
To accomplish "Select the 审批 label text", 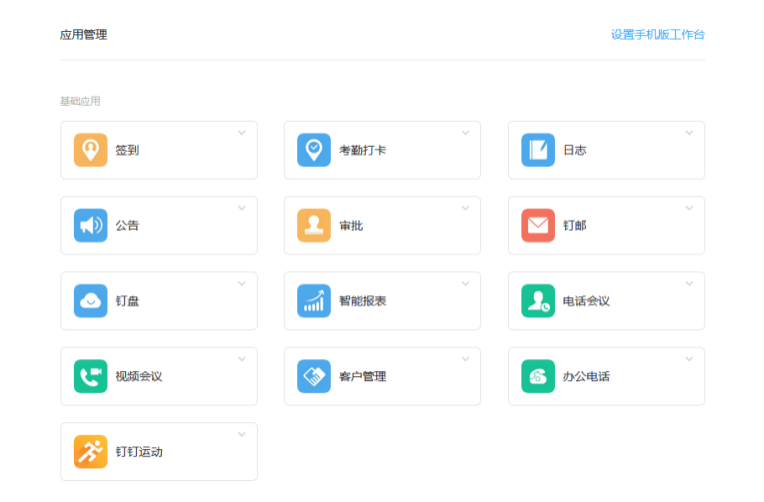I will tap(351, 226).
